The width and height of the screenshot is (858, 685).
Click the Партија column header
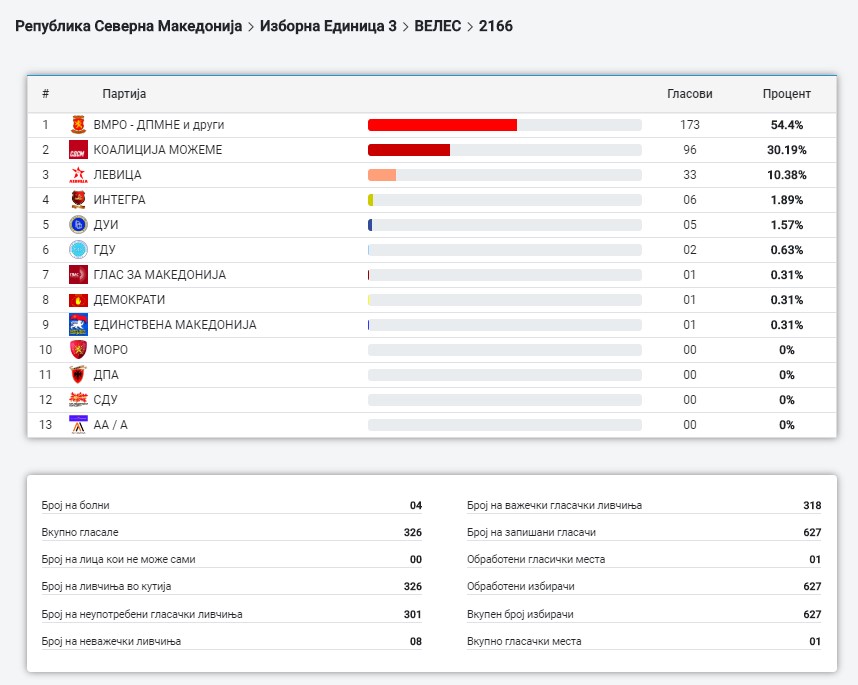pyautogui.click(x=124, y=94)
